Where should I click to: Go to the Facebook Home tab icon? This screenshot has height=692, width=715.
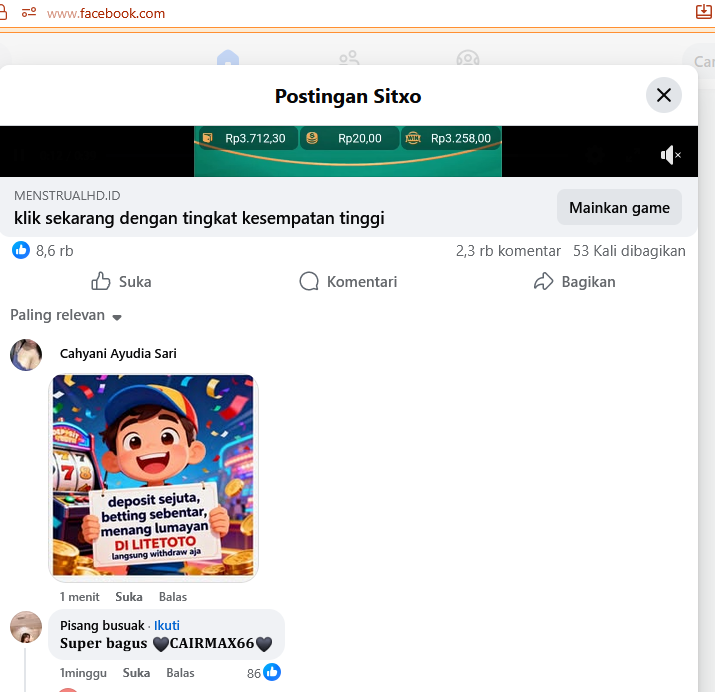[228, 58]
